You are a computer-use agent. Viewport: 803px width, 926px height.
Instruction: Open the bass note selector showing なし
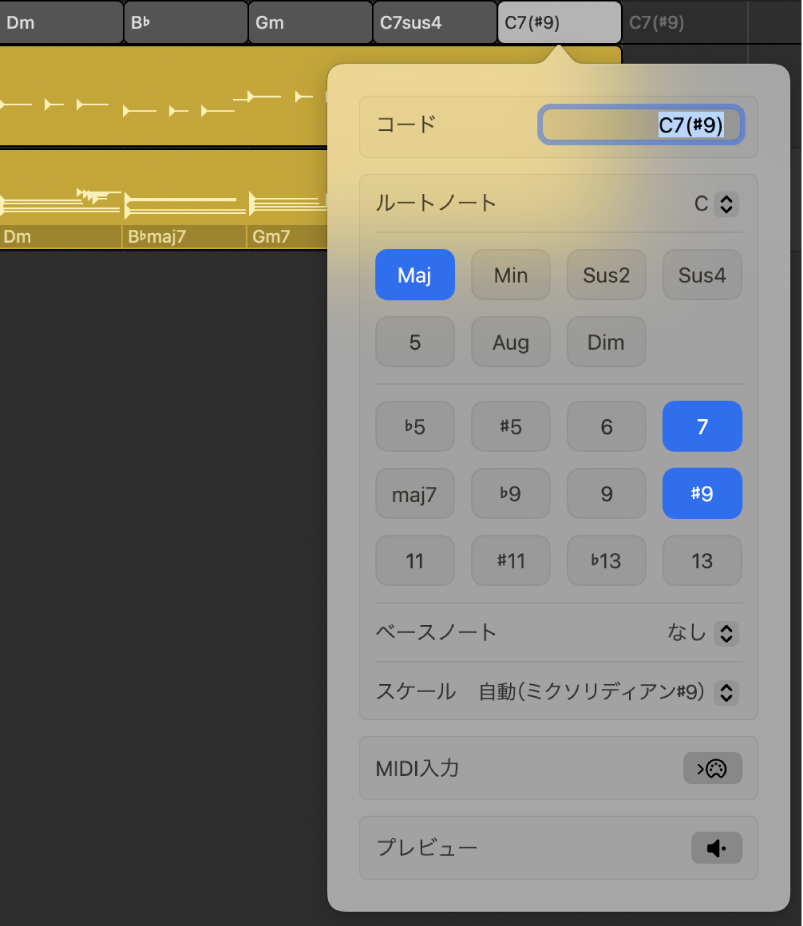click(726, 632)
